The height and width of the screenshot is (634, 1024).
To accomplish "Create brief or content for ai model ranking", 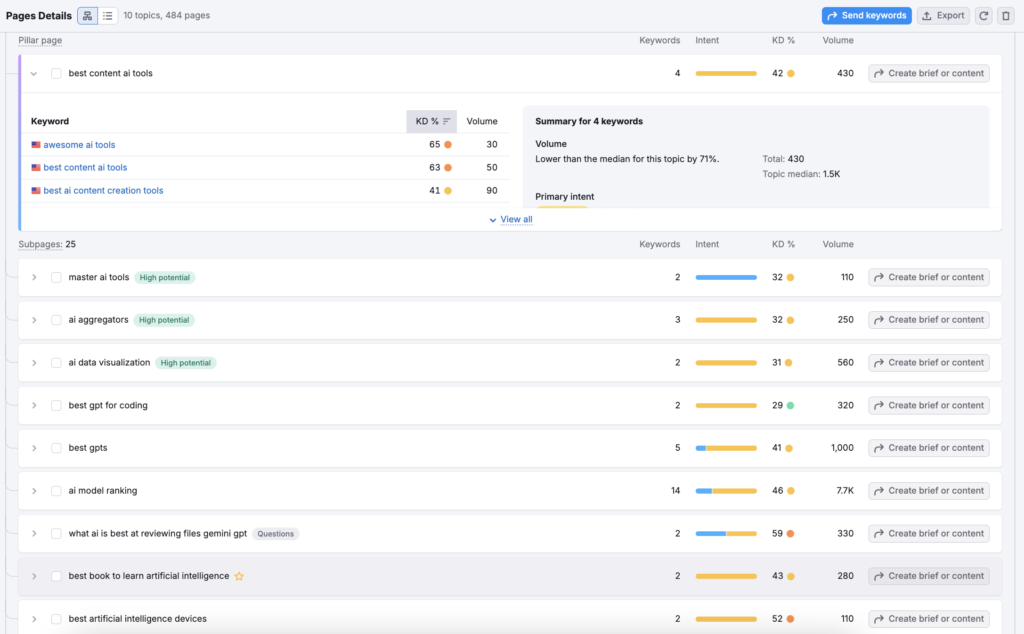I will pos(929,491).
